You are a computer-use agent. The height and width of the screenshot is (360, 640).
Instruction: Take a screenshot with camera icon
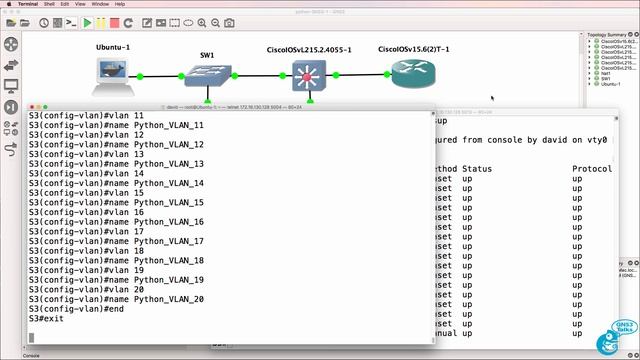(x=229, y=23)
